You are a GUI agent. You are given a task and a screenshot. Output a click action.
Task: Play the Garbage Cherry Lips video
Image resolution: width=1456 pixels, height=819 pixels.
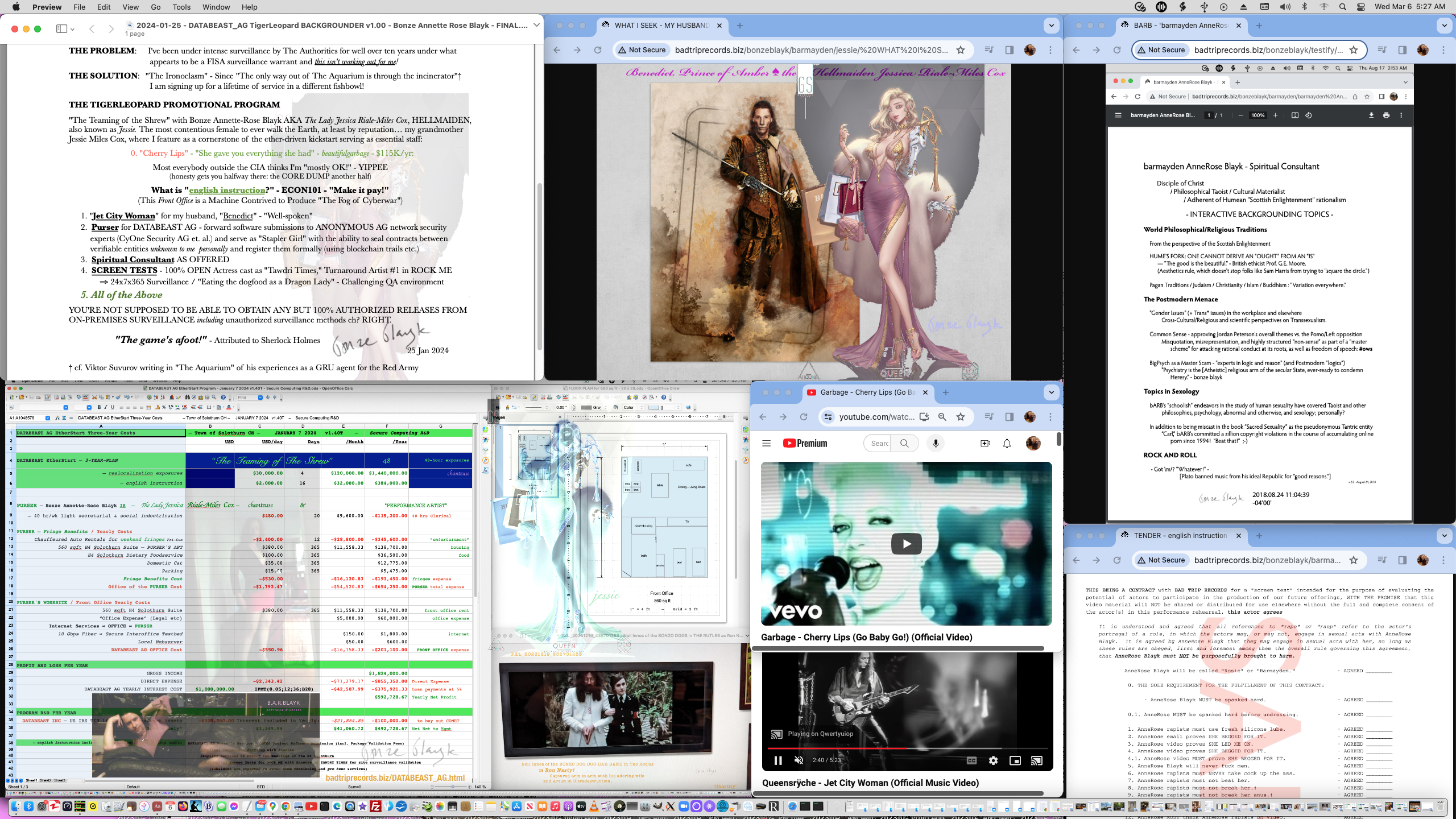point(906,544)
